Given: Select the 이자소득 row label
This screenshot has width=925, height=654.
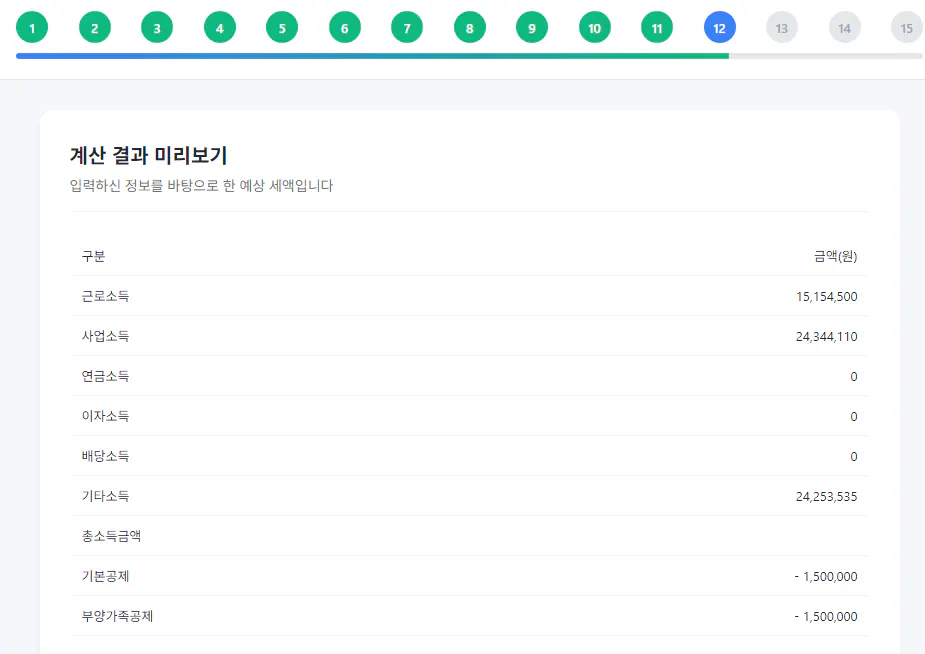Looking at the screenshot, I should coord(105,416).
